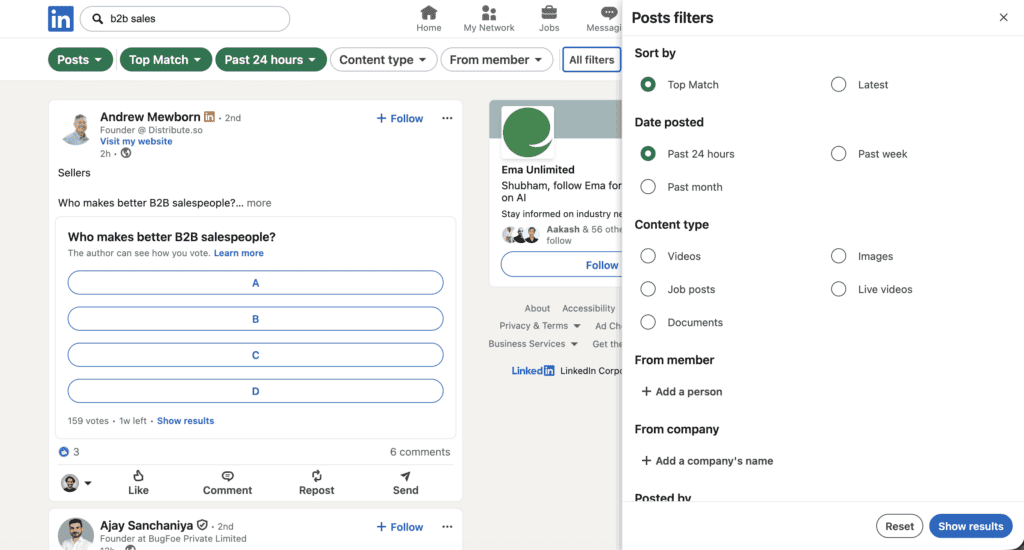
Task: Expand the Posts filter dropdown
Action: (80, 60)
